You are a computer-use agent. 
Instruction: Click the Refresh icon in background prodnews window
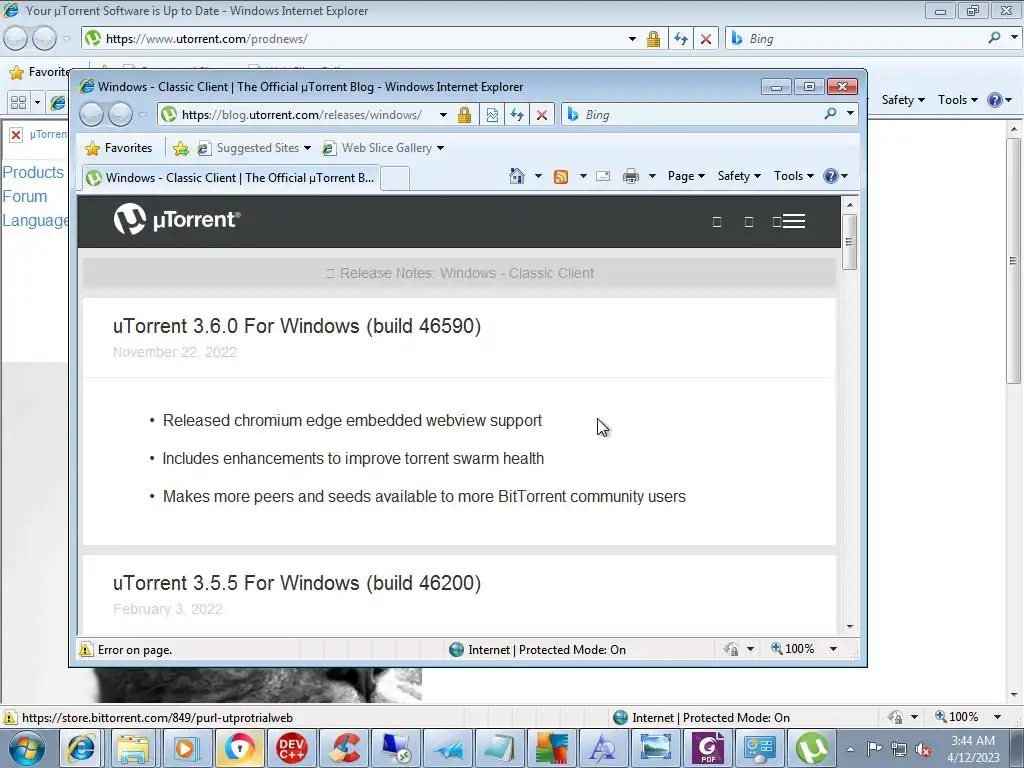(x=681, y=39)
